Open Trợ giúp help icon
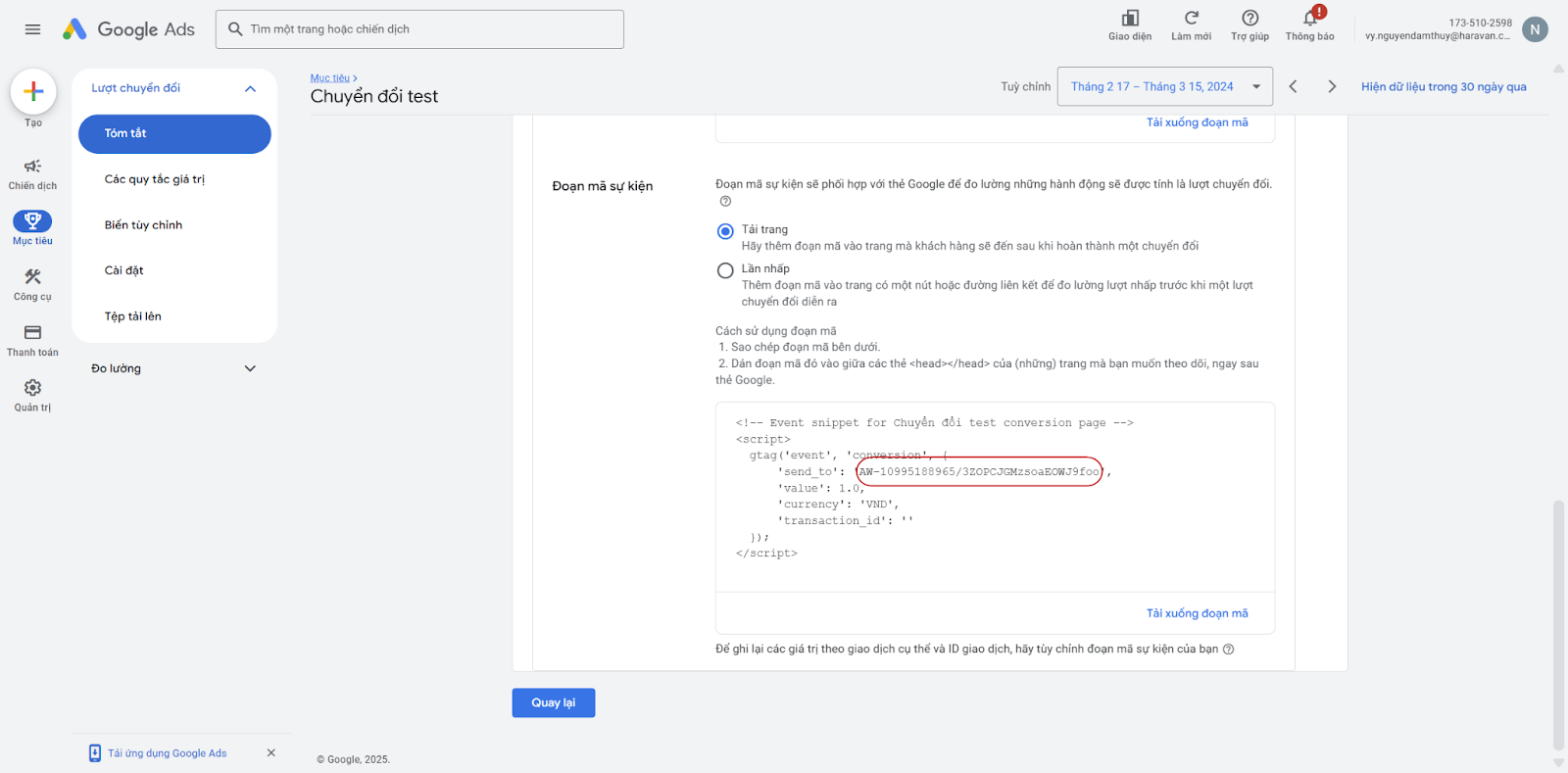This screenshot has width=1568, height=773. 1249,19
